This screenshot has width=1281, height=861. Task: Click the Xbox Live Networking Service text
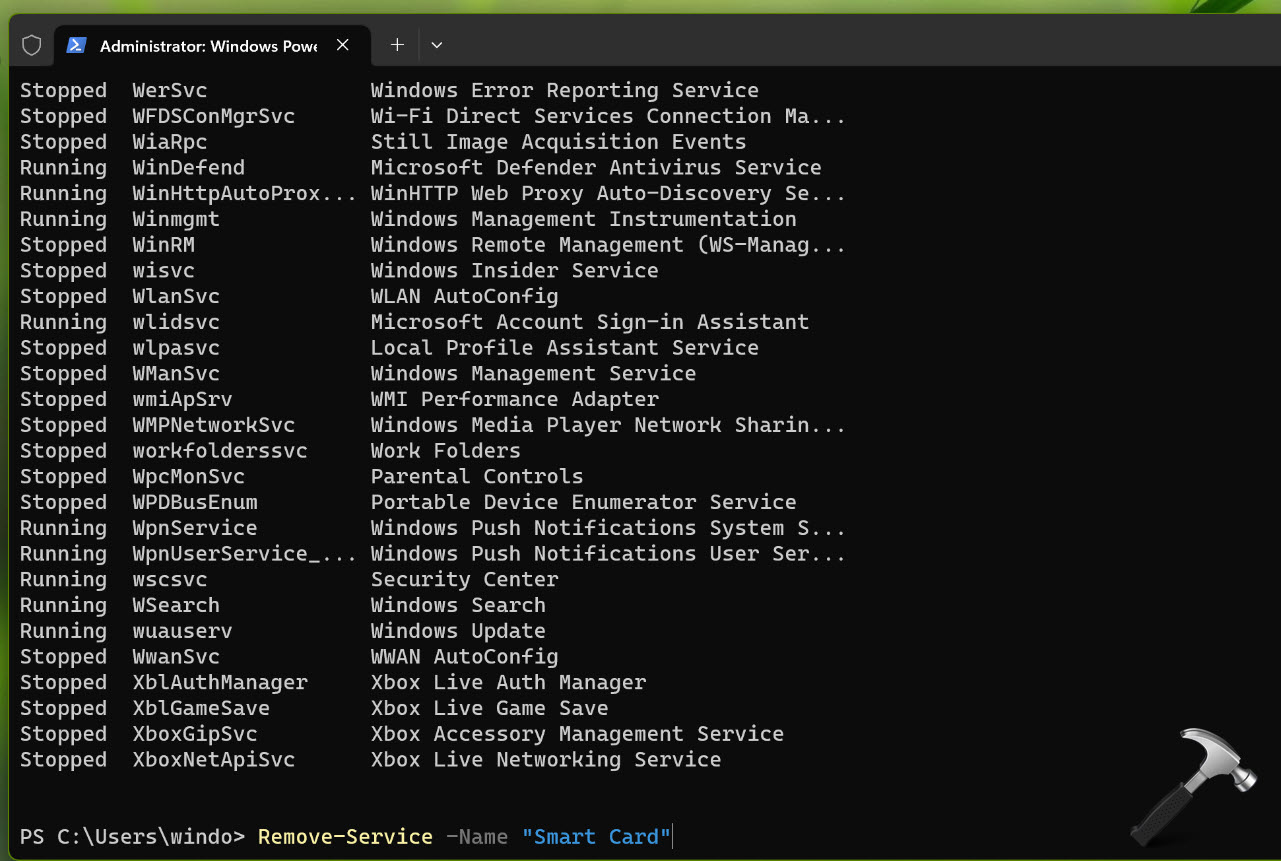click(545, 760)
